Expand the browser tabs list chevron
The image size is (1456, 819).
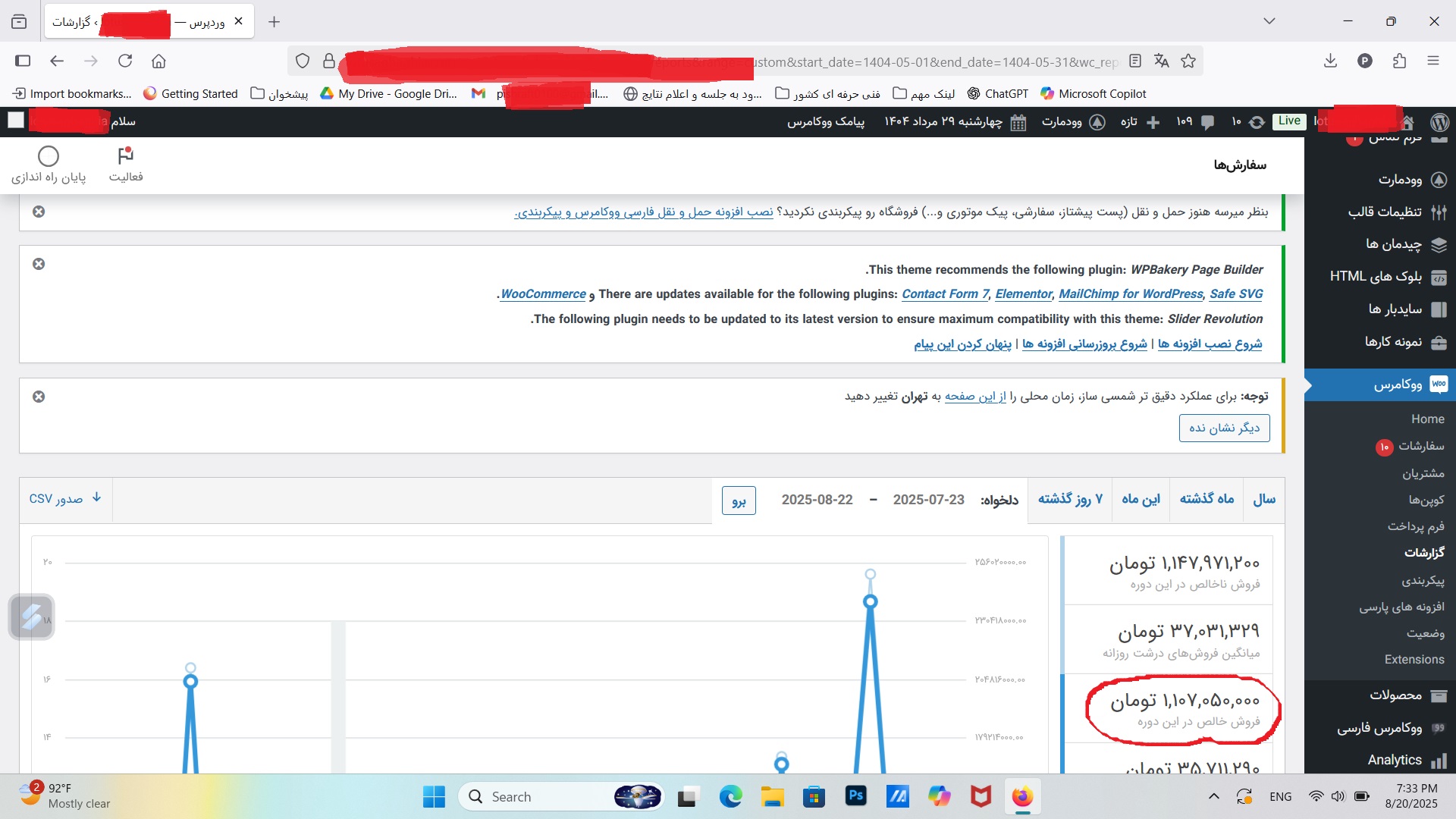click(x=1269, y=21)
